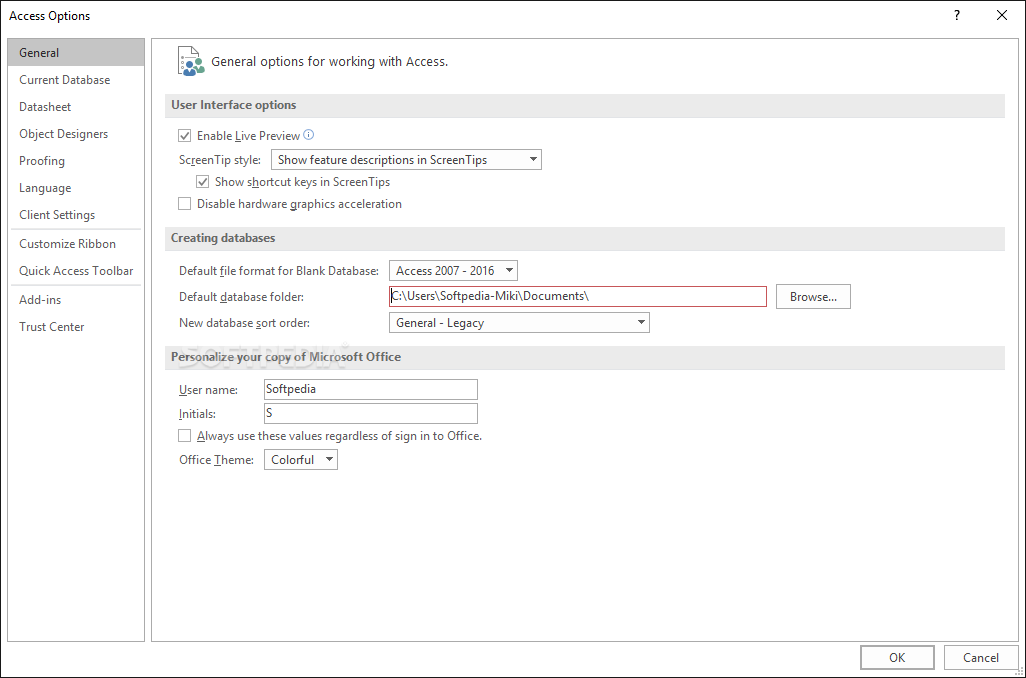
Task: Go to Object Designers settings
Action: pyautogui.click(x=76, y=134)
